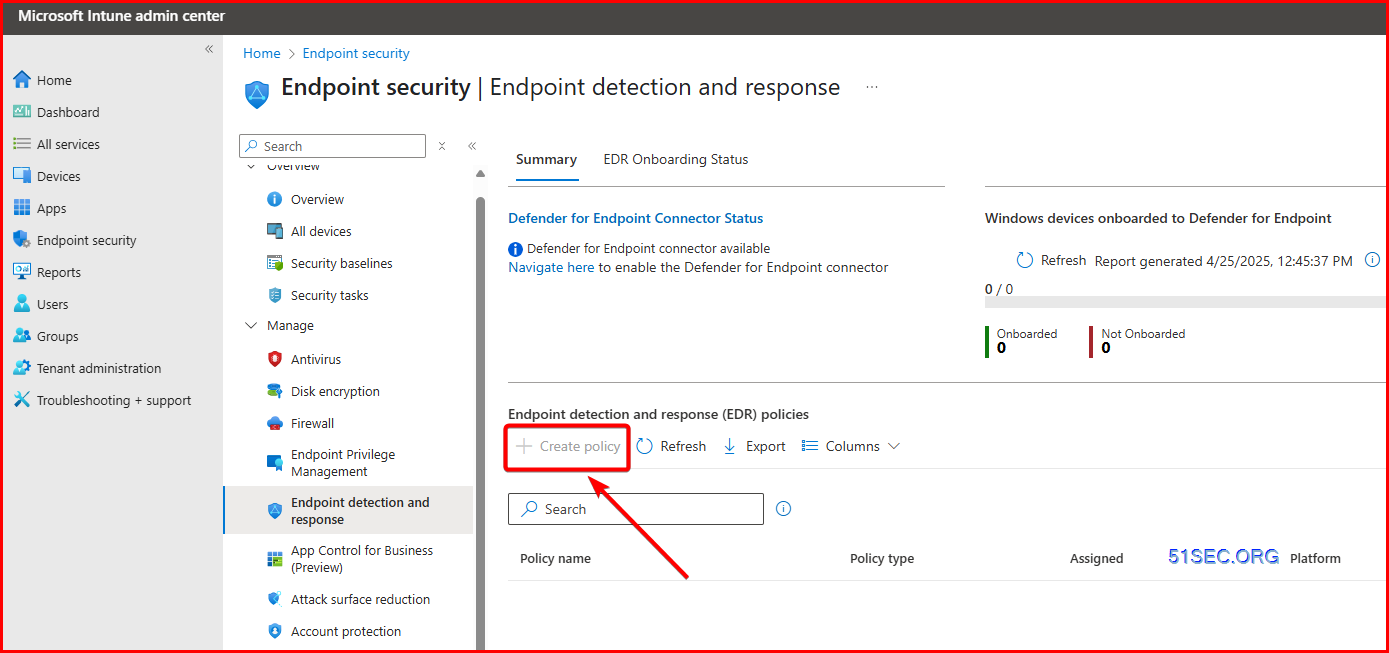Click Home in the breadcrumb

click(262, 53)
